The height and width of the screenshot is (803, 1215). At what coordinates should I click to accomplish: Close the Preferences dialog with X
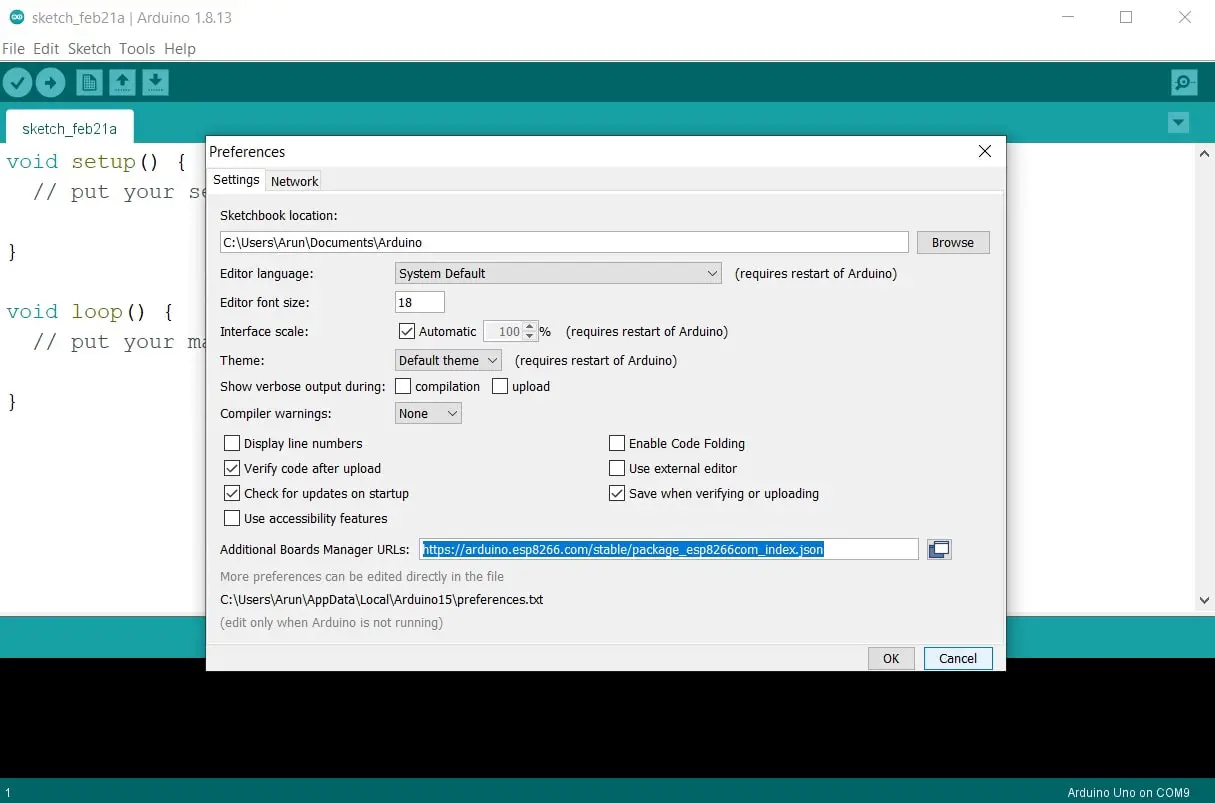click(x=985, y=151)
